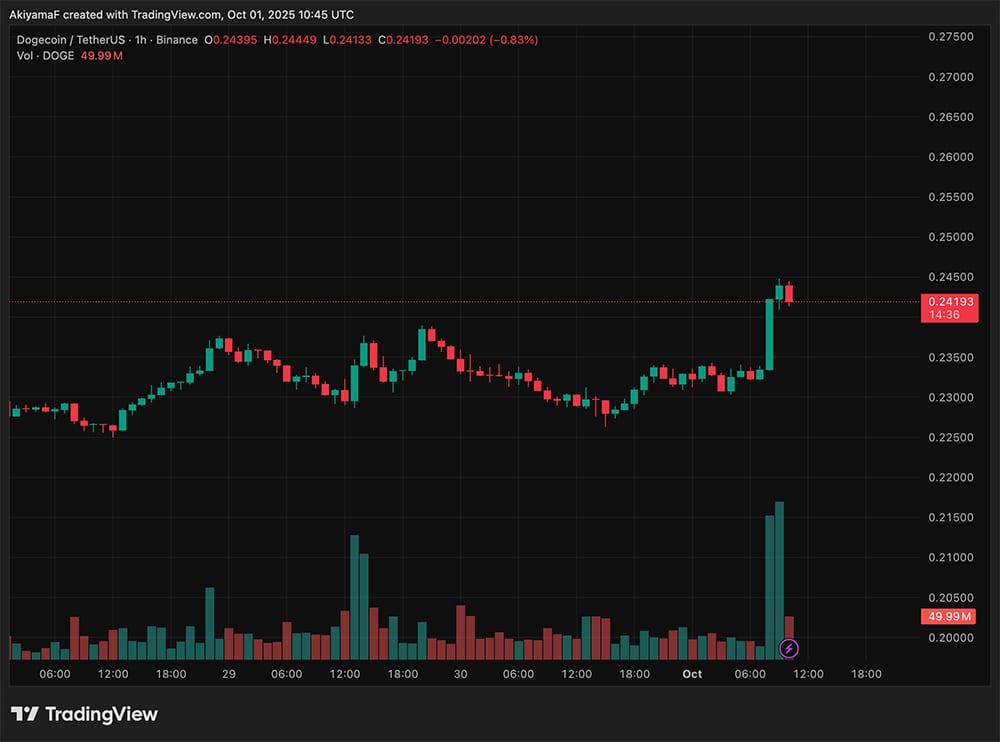The width and height of the screenshot is (1000, 742).
Task: Click the 30 date label on time axis
Action: tap(460, 674)
